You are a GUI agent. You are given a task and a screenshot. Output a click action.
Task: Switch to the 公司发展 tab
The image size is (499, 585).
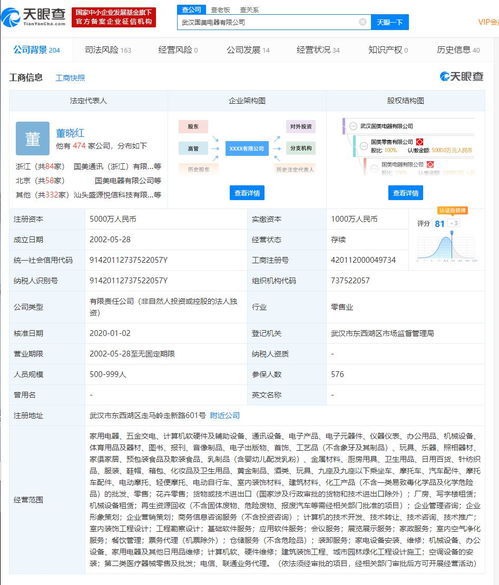[248, 50]
